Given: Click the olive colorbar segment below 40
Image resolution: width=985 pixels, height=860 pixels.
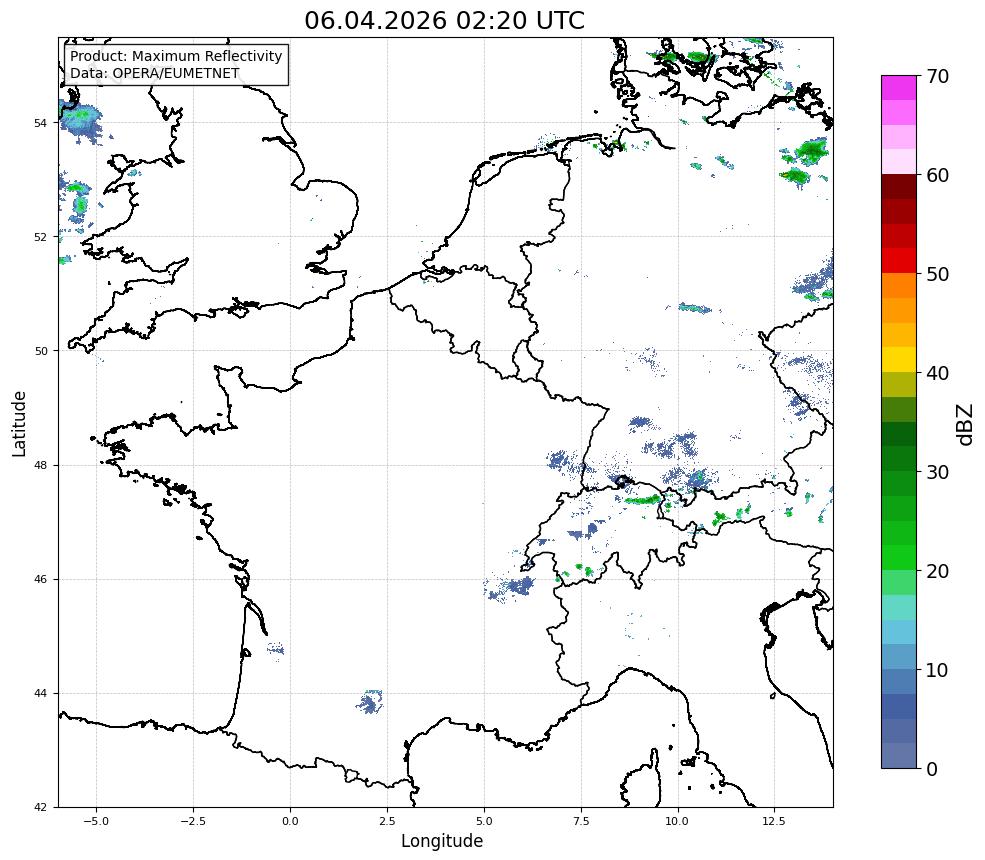Looking at the screenshot, I should [x=899, y=385].
